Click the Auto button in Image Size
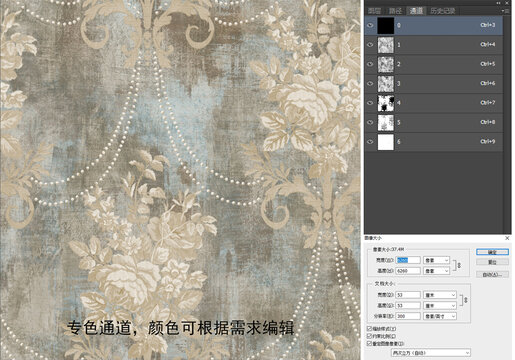The width and height of the screenshot is (515, 360). click(x=492, y=275)
